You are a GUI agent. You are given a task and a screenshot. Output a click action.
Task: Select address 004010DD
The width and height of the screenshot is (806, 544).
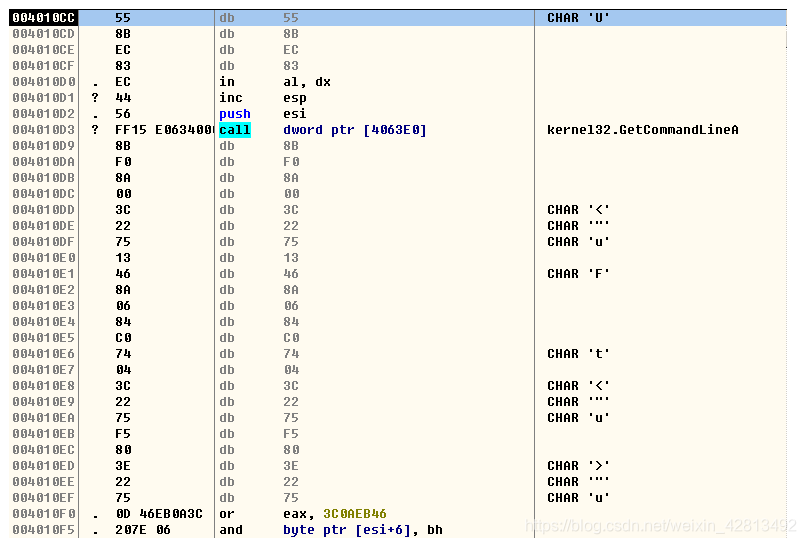click(44, 210)
